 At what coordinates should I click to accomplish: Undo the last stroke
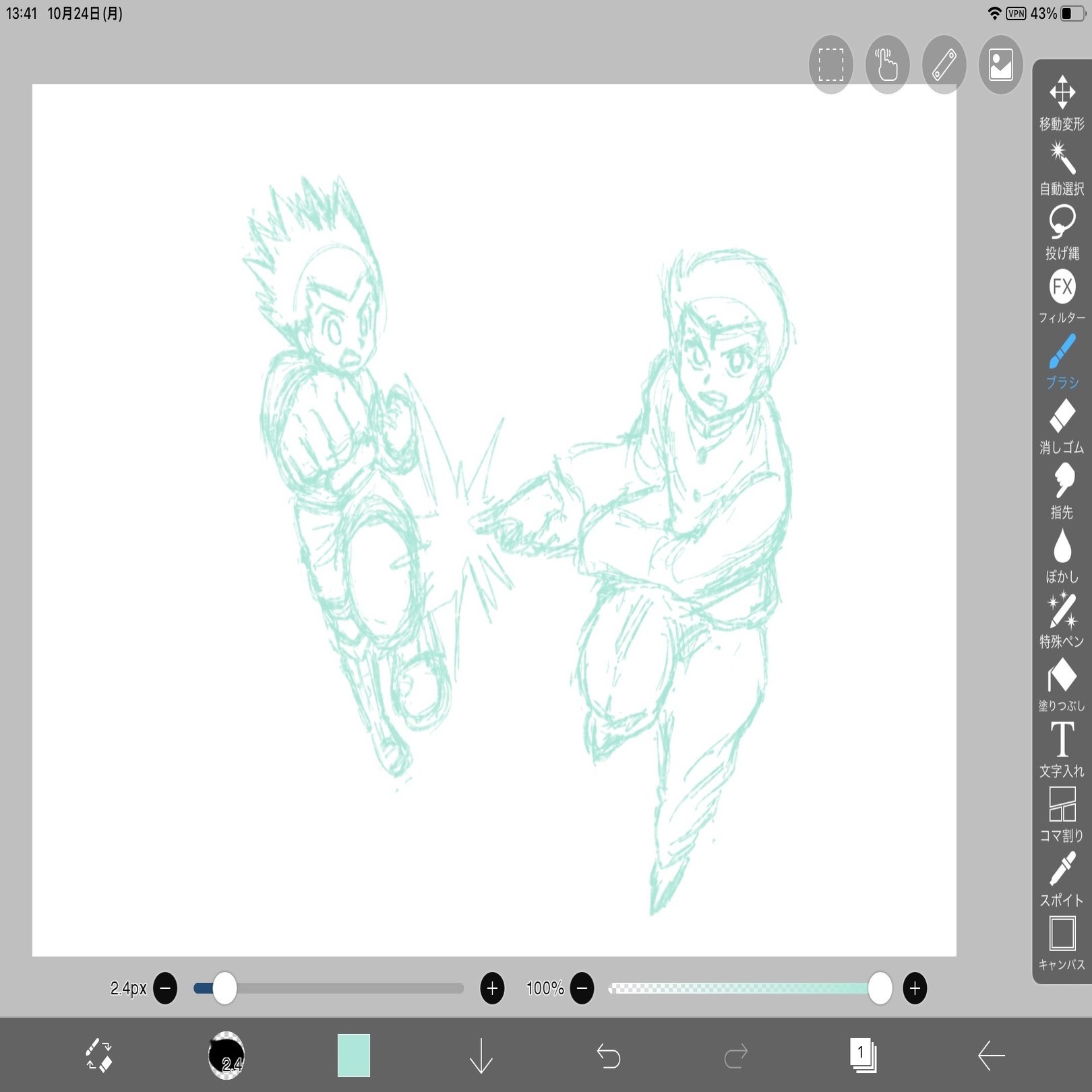tap(609, 1056)
